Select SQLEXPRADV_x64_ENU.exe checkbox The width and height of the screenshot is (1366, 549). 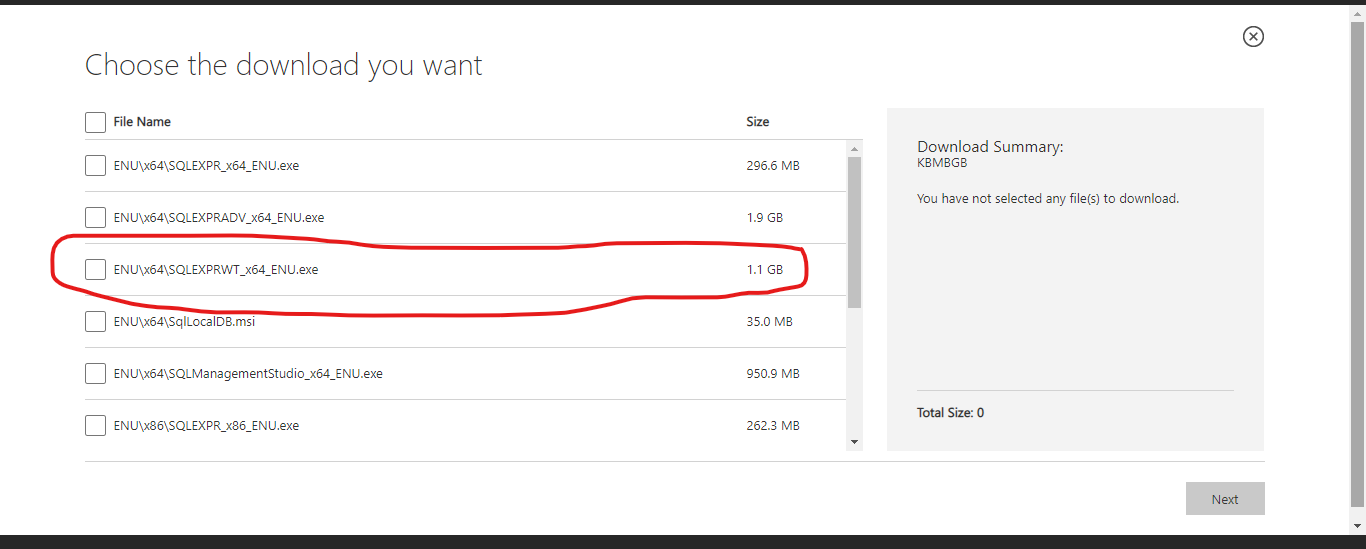[95, 218]
